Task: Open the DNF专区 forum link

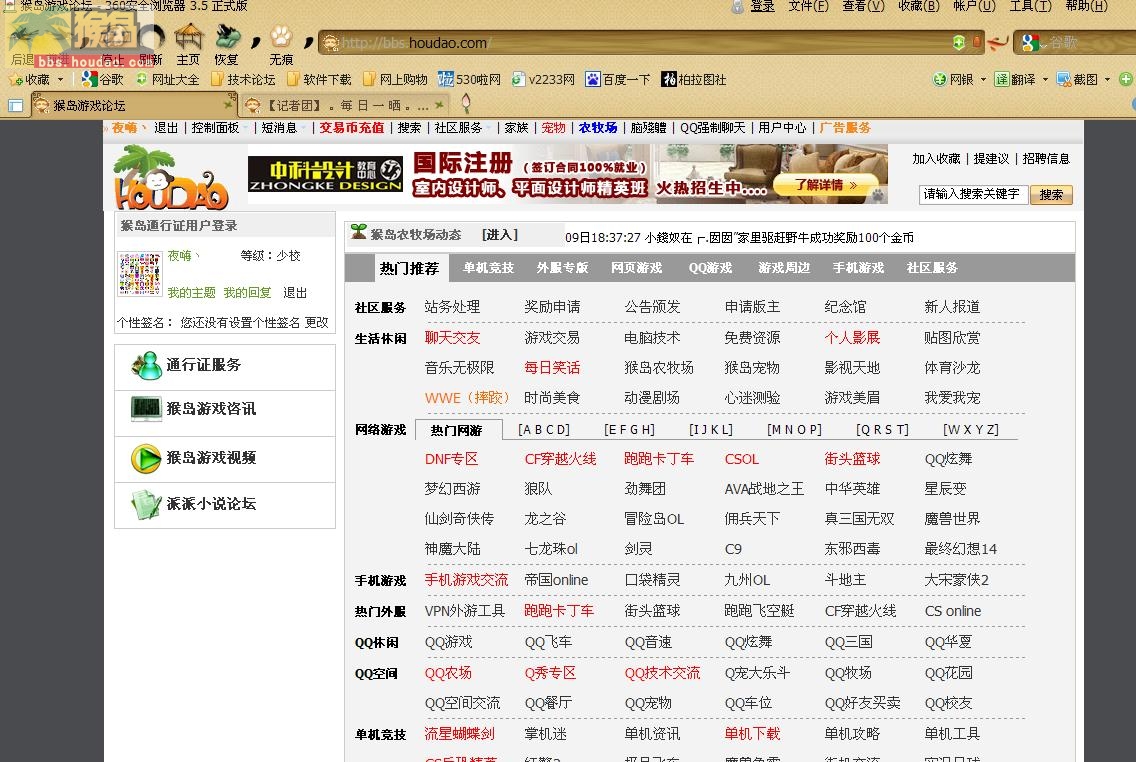Action: pyautogui.click(x=451, y=459)
